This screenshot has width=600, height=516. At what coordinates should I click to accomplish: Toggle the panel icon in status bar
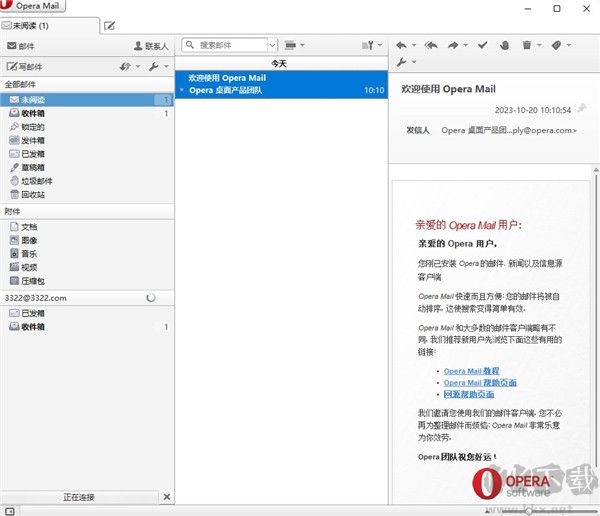[10, 511]
